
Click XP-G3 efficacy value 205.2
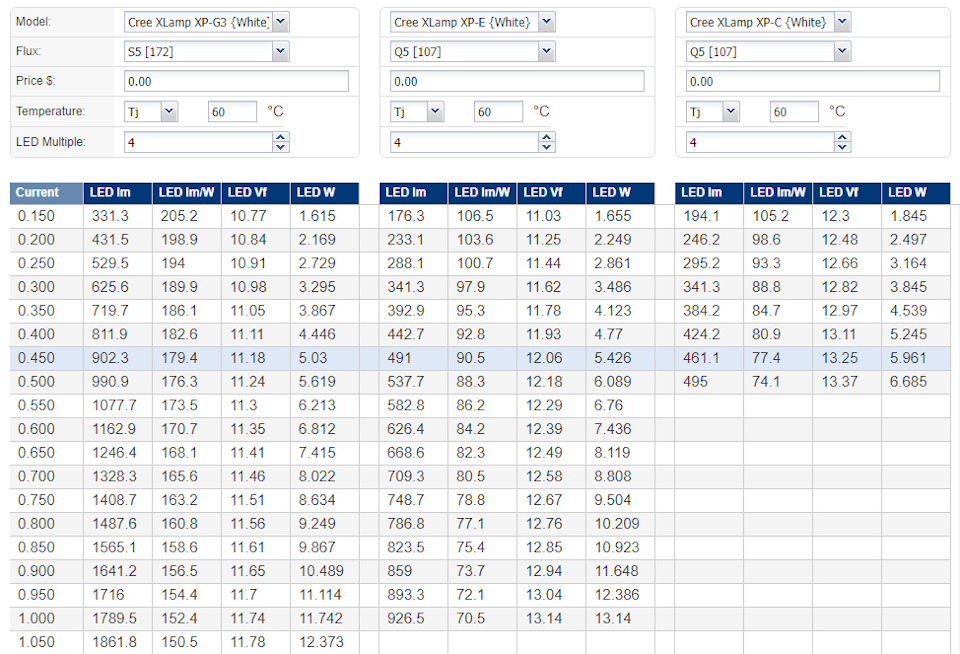179,216
